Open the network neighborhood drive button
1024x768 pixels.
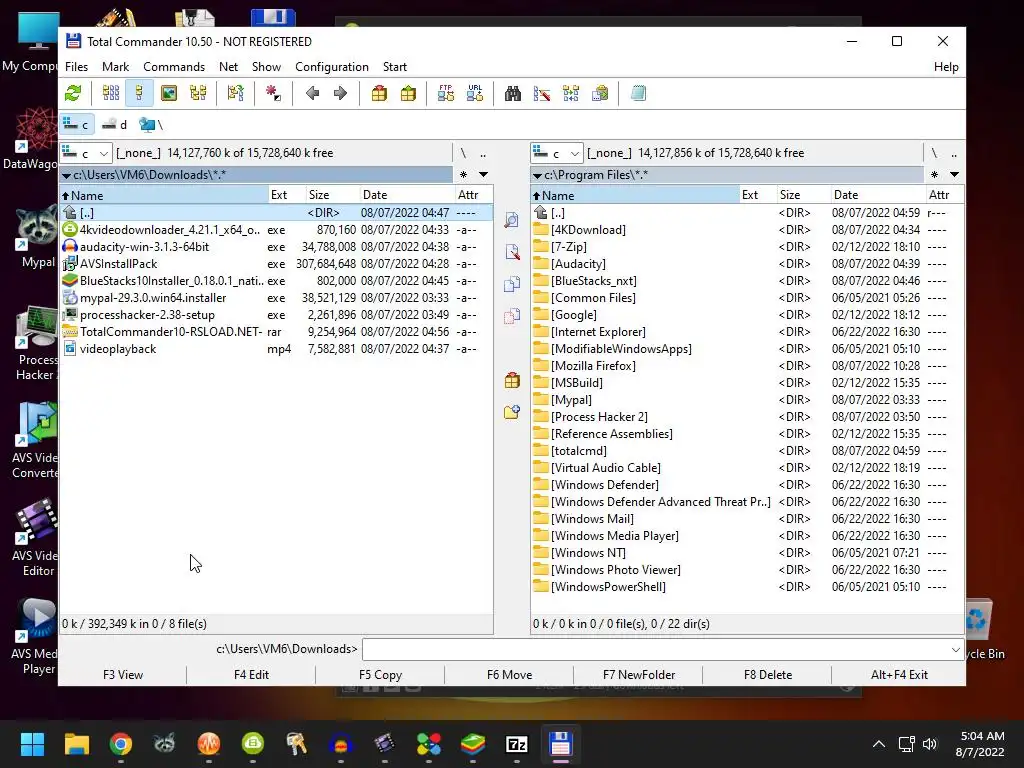click(151, 124)
